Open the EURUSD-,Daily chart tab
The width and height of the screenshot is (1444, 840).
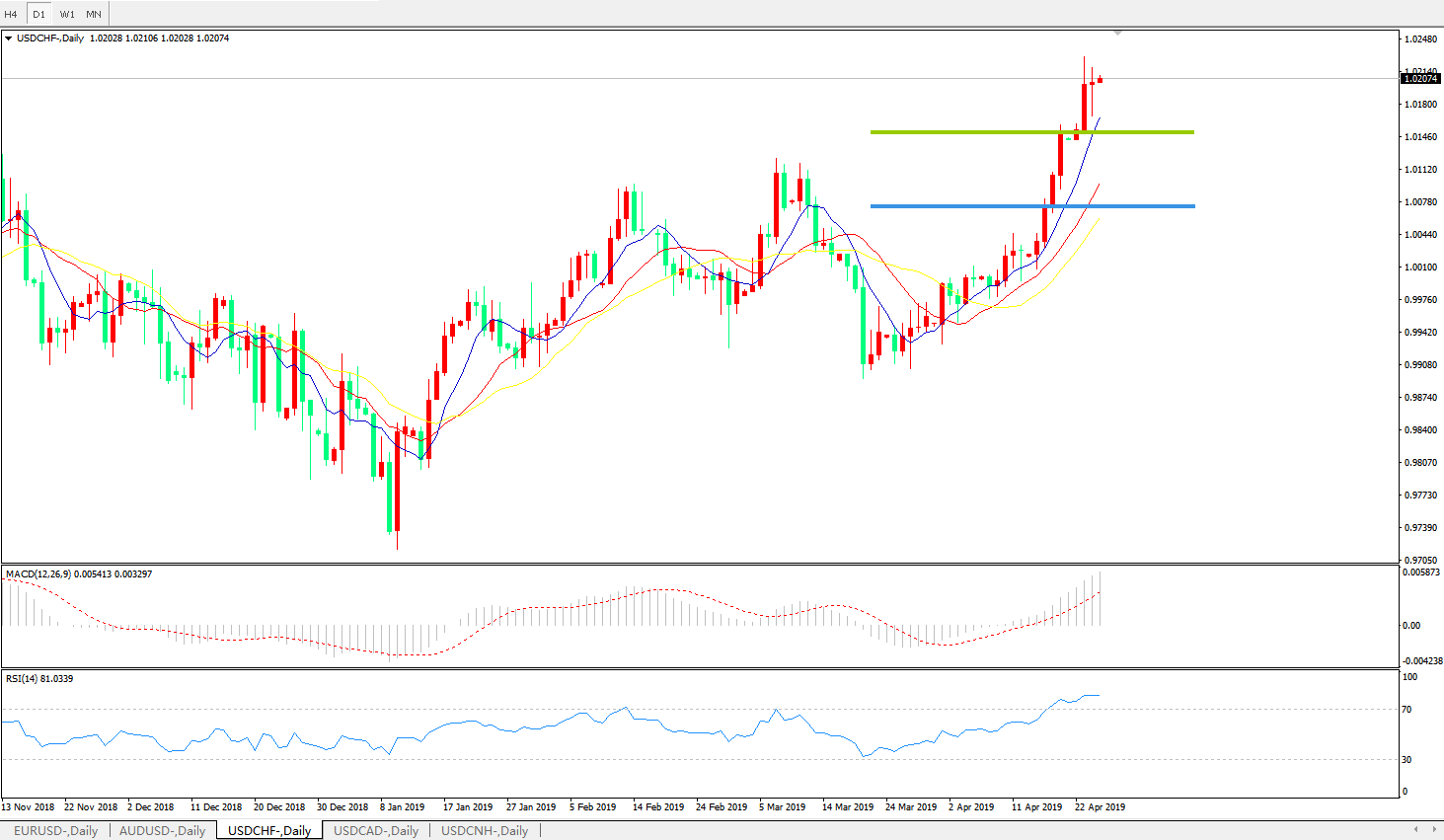pos(55,830)
